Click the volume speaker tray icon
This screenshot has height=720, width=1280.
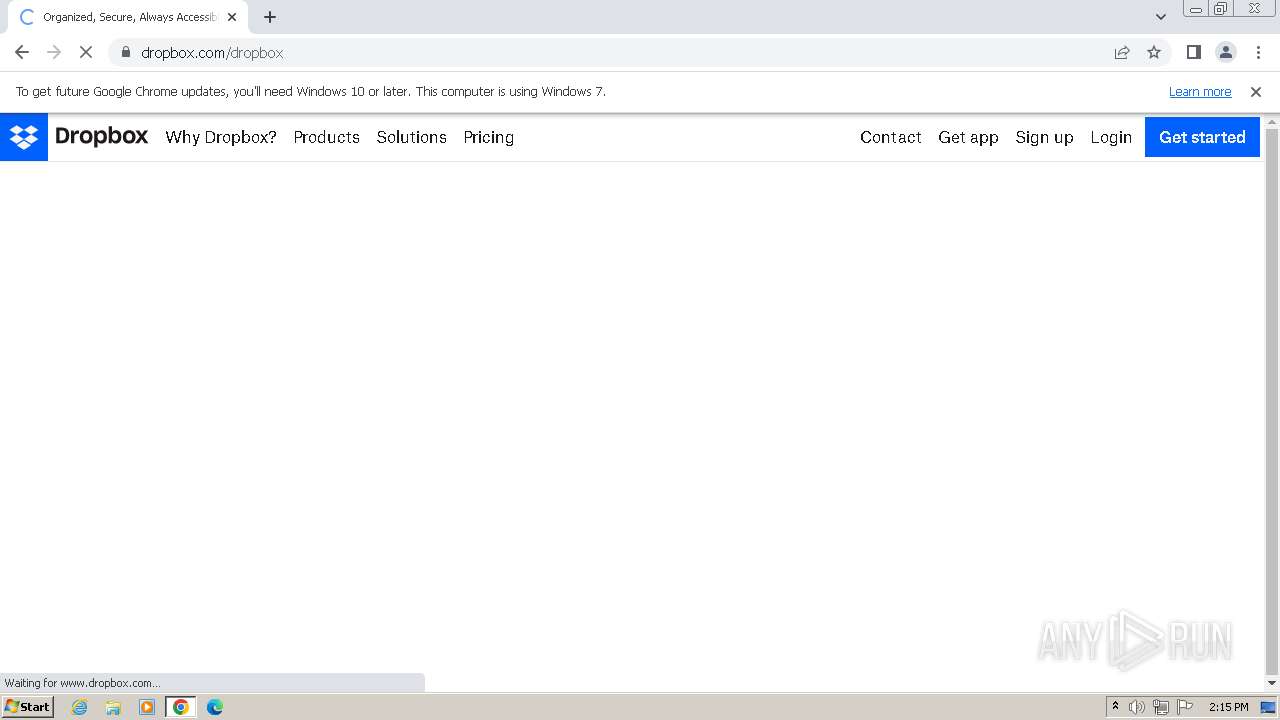1137,707
